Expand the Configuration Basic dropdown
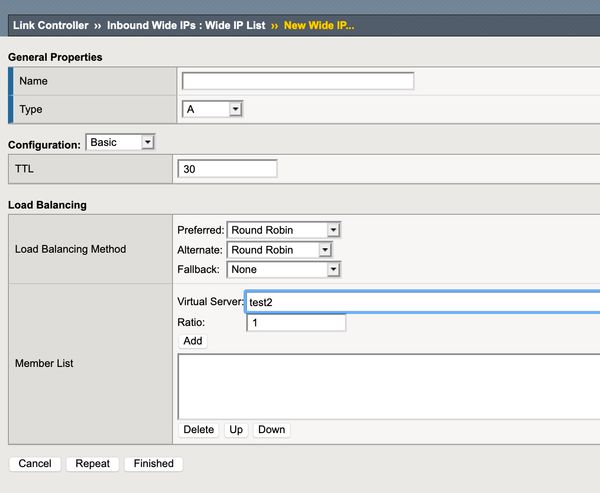 (x=120, y=143)
